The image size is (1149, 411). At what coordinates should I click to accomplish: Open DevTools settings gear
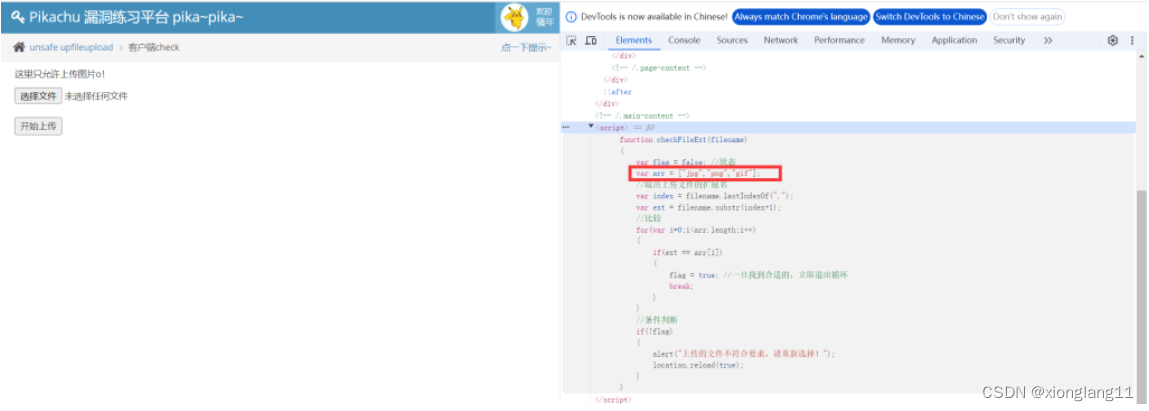point(1112,40)
